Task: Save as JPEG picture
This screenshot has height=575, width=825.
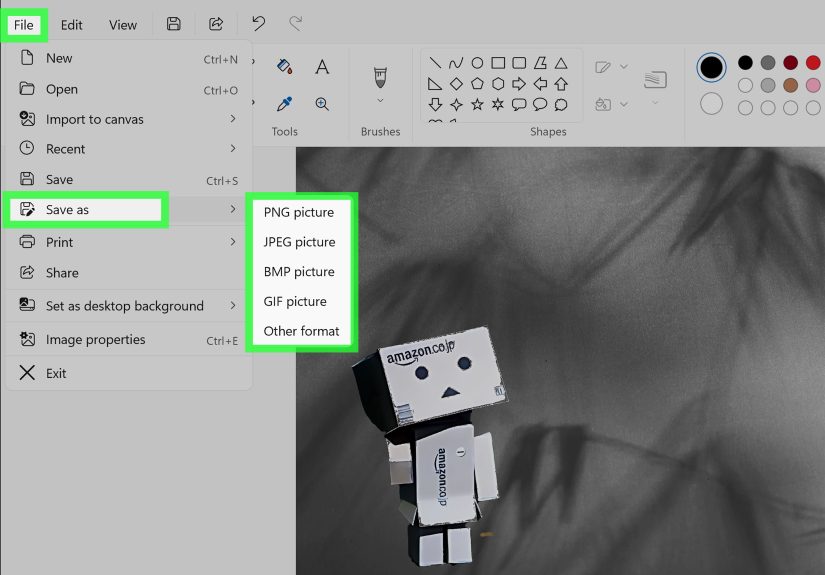Action: [301, 242]
